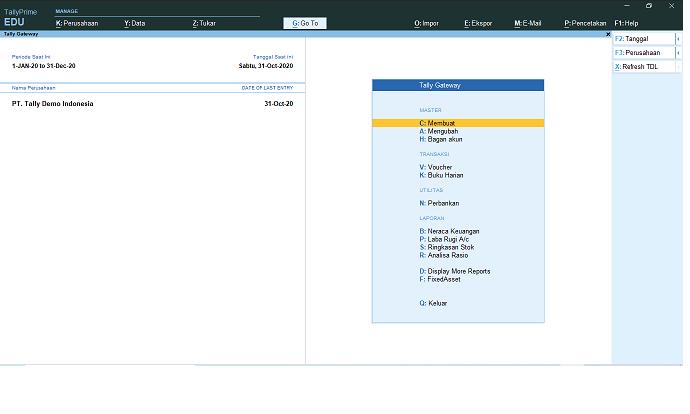Open the Z: Tukar menu
Image resolution: width=690 pixels, height=414 pixels.
(203, 22)
